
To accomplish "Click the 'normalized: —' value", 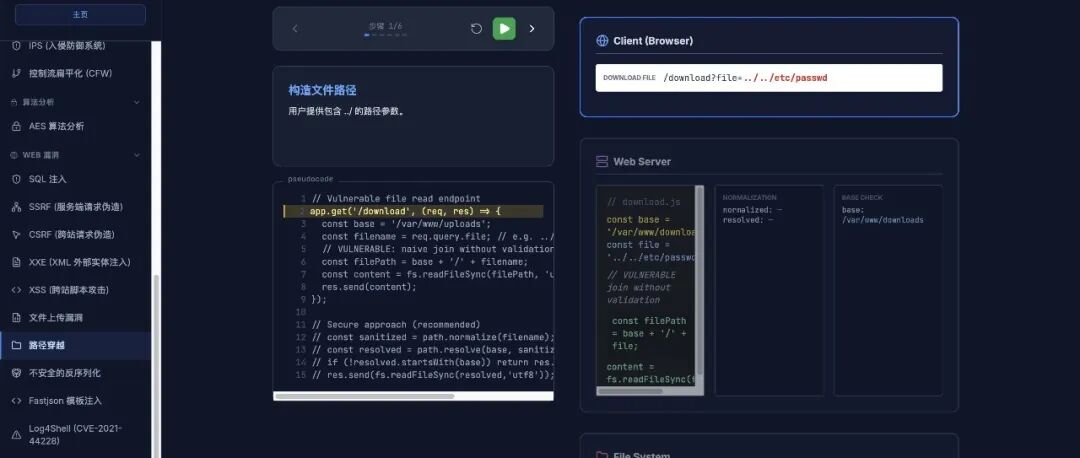I will click(752, 210).
